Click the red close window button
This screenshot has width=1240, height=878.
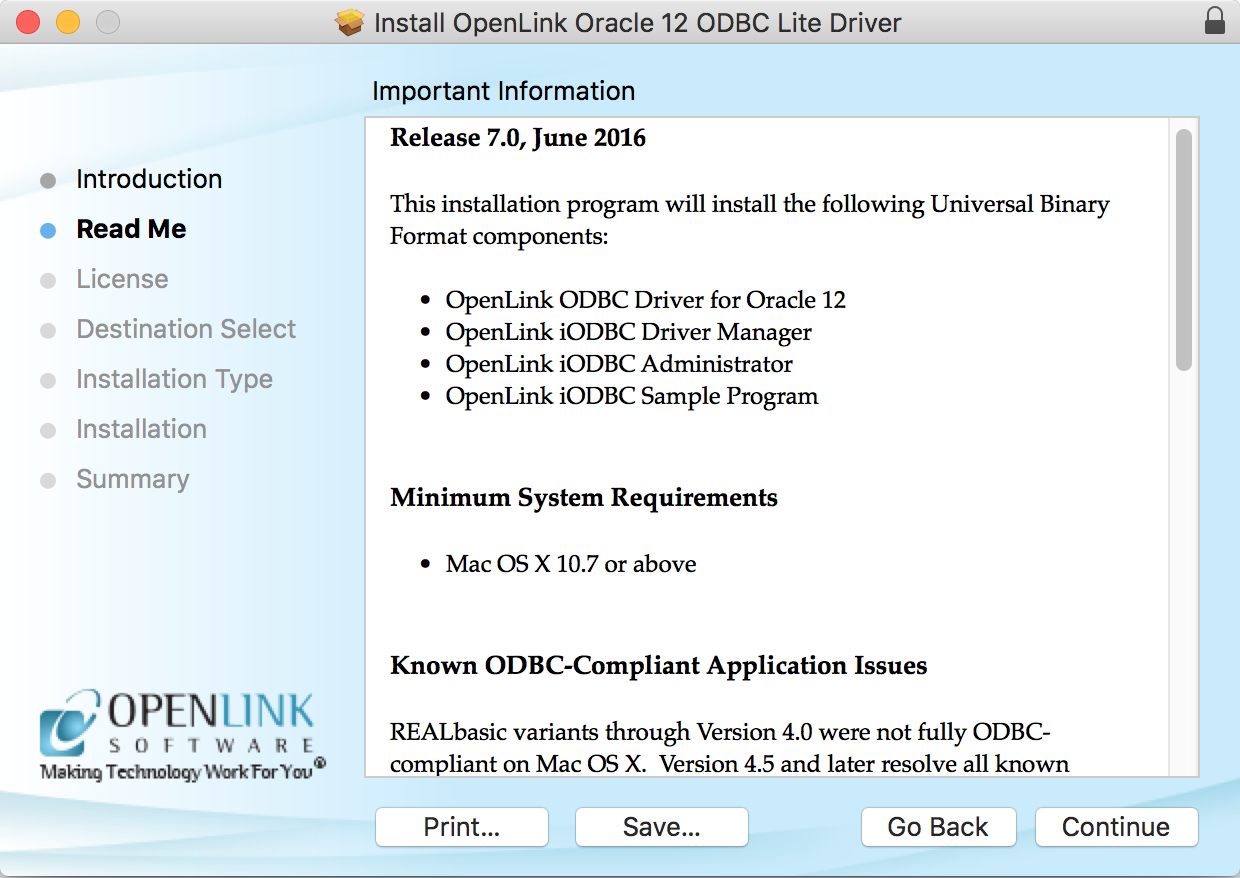[x=28, y=22]
